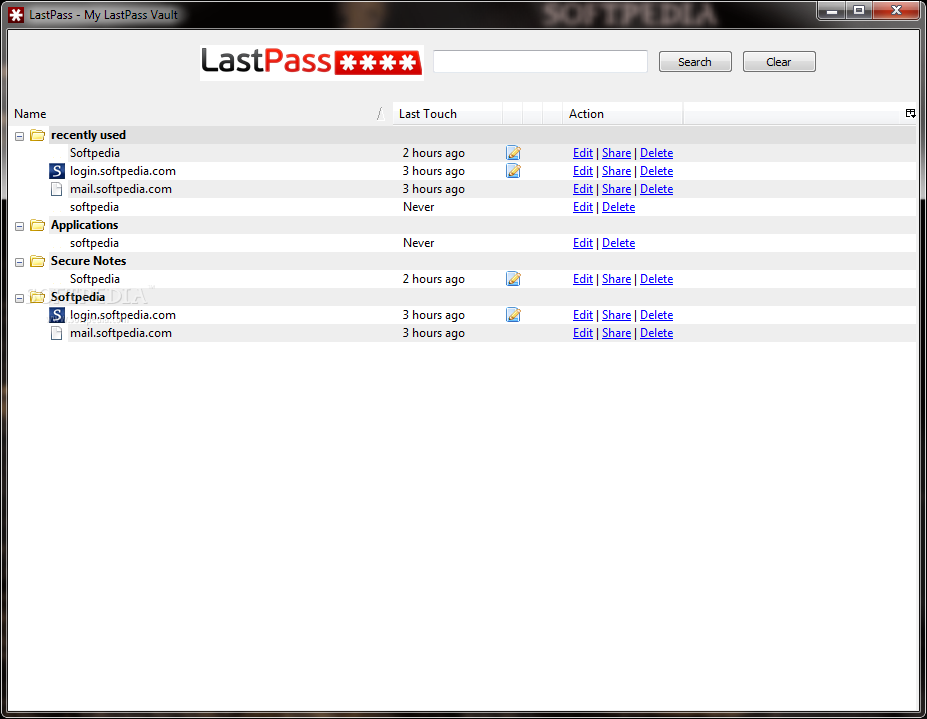The height and width of the screenshot is (719, 927).
Task: Click the Clear button
Action: coord(779,61)
